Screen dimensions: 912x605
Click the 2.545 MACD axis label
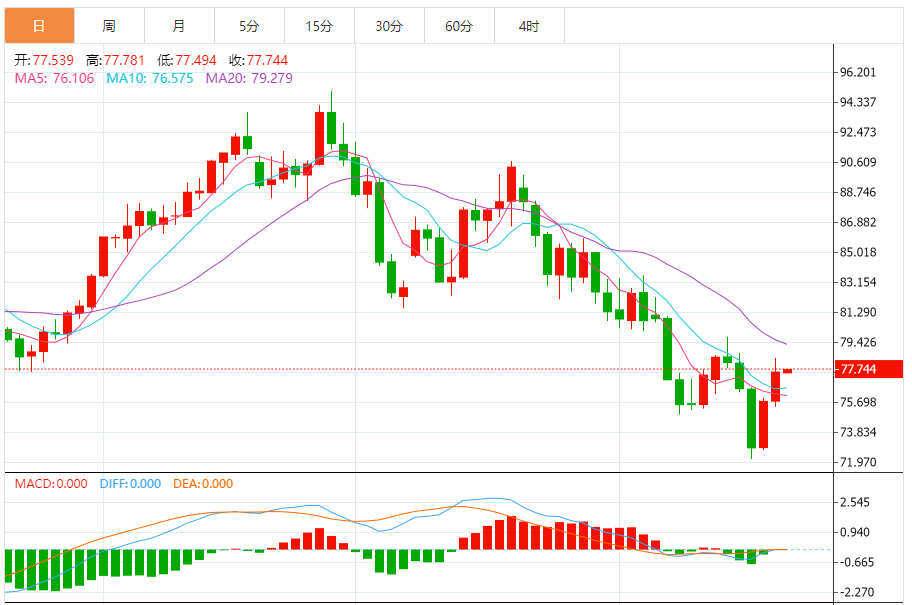855,503
